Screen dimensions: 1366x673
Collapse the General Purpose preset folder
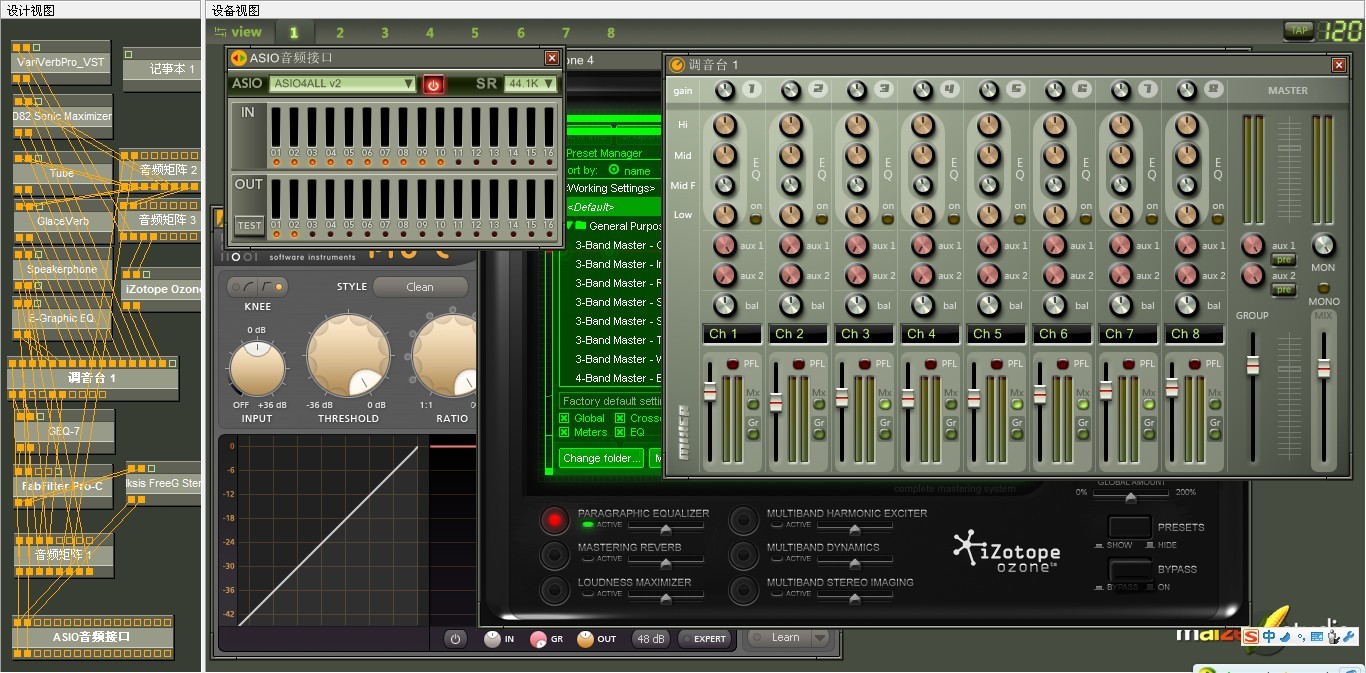click(x=570, y=226)
